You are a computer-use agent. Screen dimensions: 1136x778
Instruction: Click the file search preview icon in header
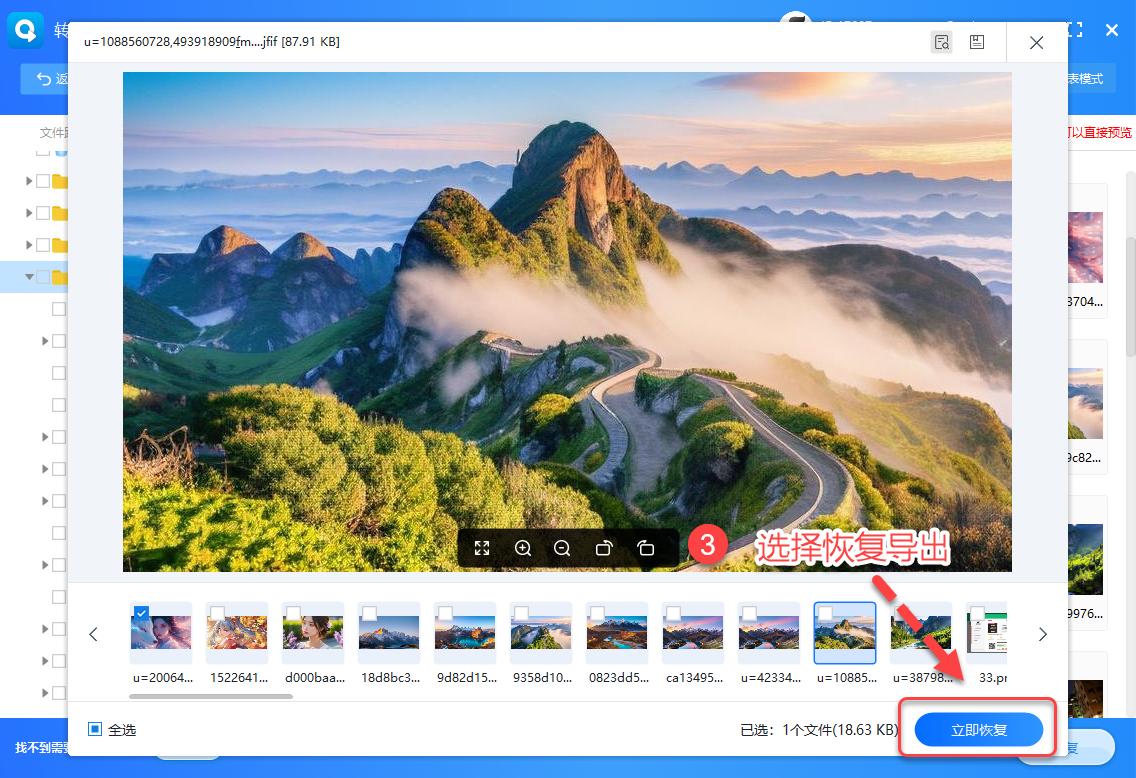tap(941, 42)
